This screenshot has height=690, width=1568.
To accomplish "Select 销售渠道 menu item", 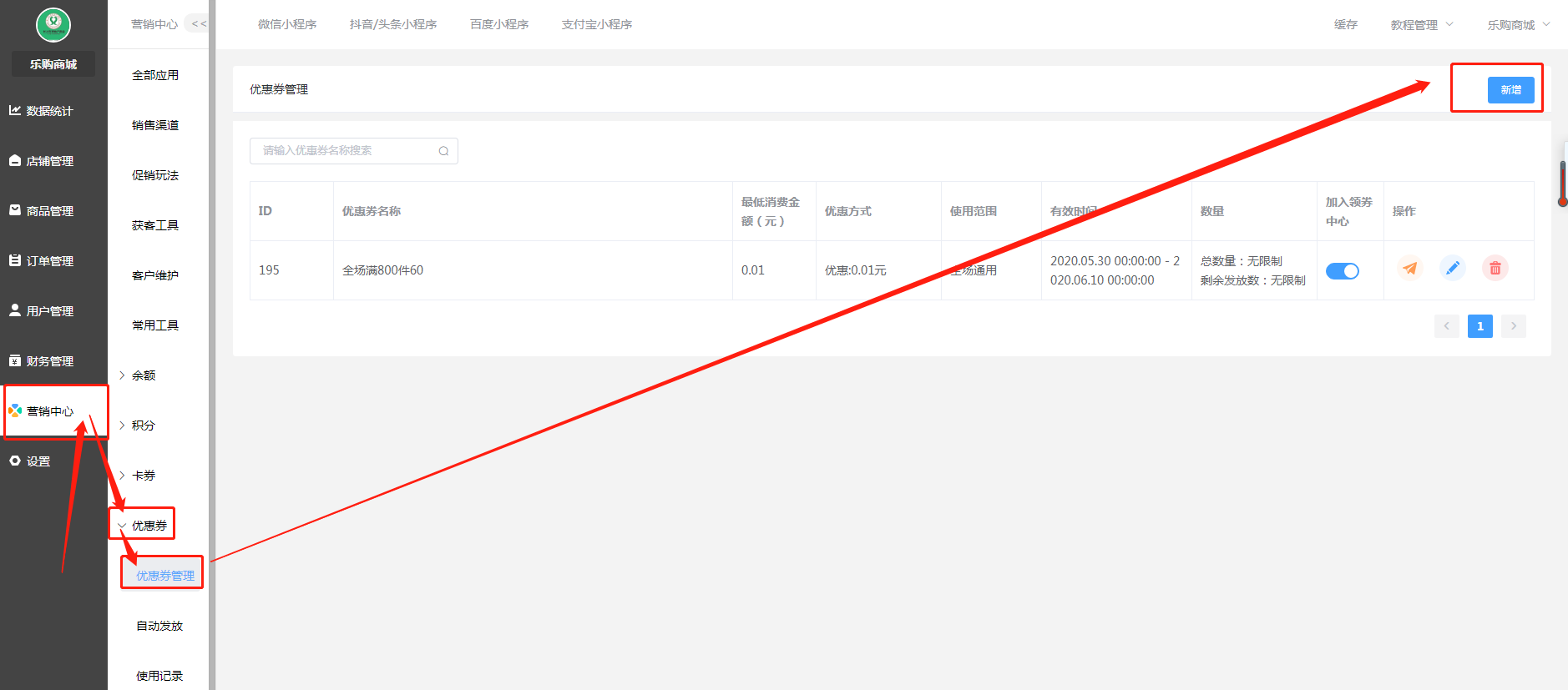I will click(155, 125).
